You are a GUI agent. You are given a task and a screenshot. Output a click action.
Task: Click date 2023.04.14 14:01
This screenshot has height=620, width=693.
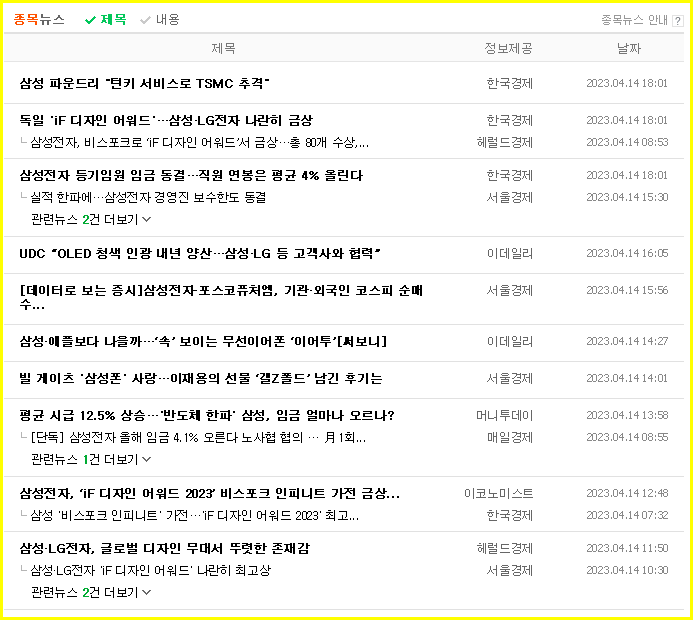627,378
